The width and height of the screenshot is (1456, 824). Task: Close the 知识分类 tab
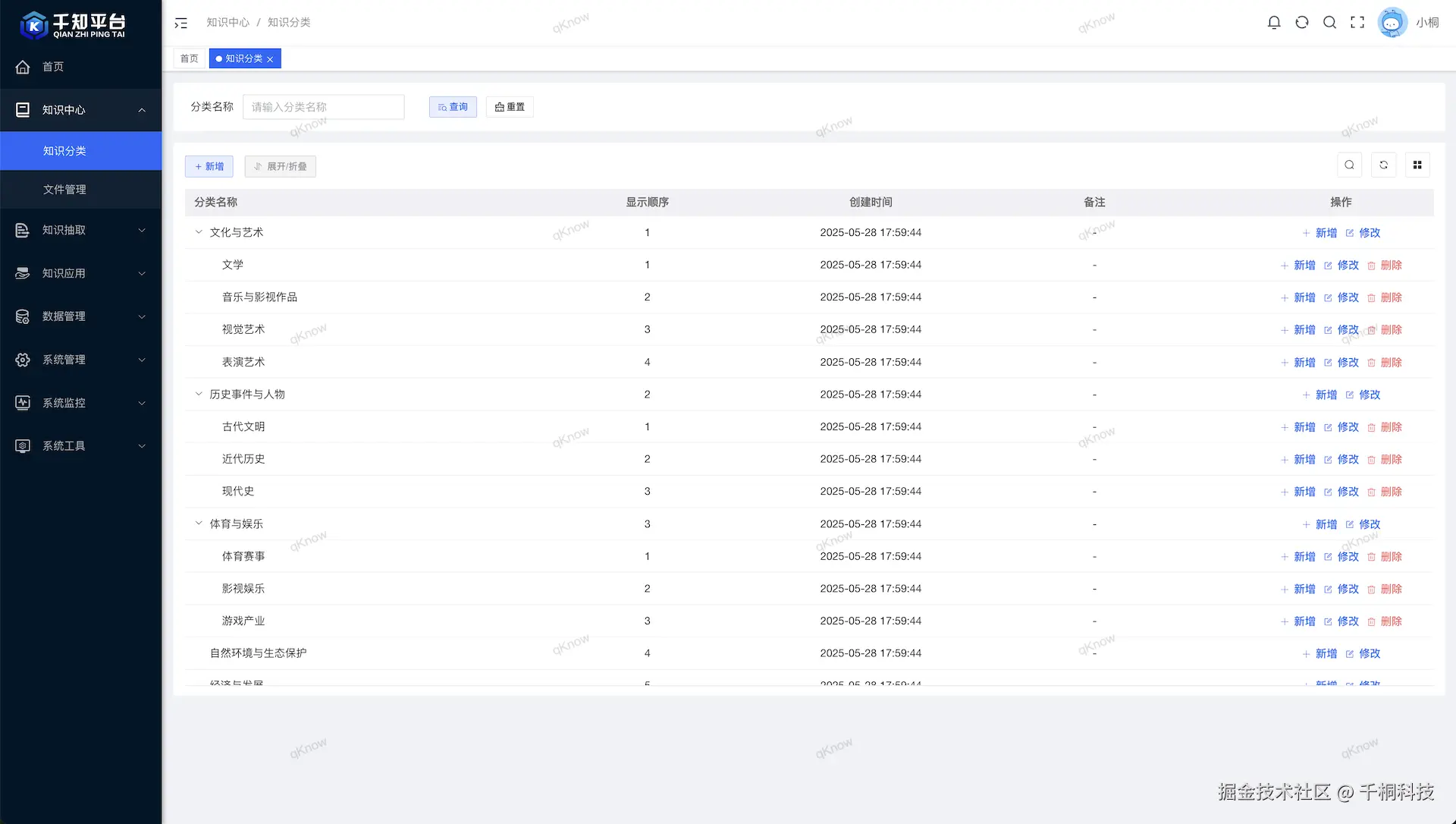point(270,59)
